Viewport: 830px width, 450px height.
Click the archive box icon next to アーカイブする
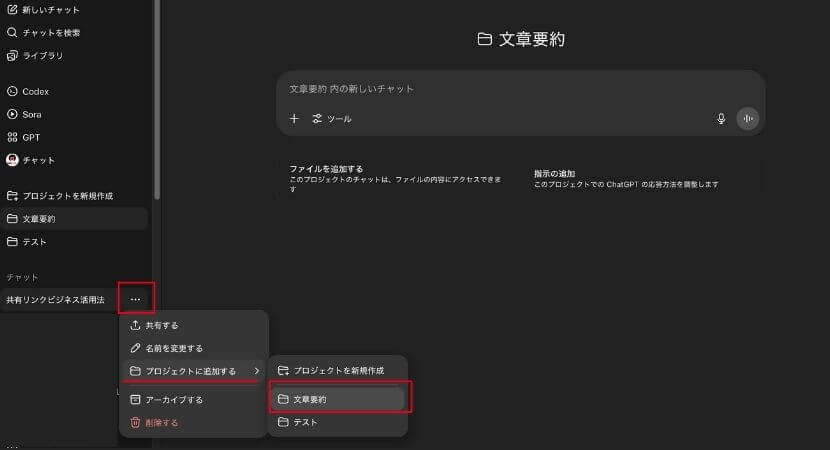(135, 399)
